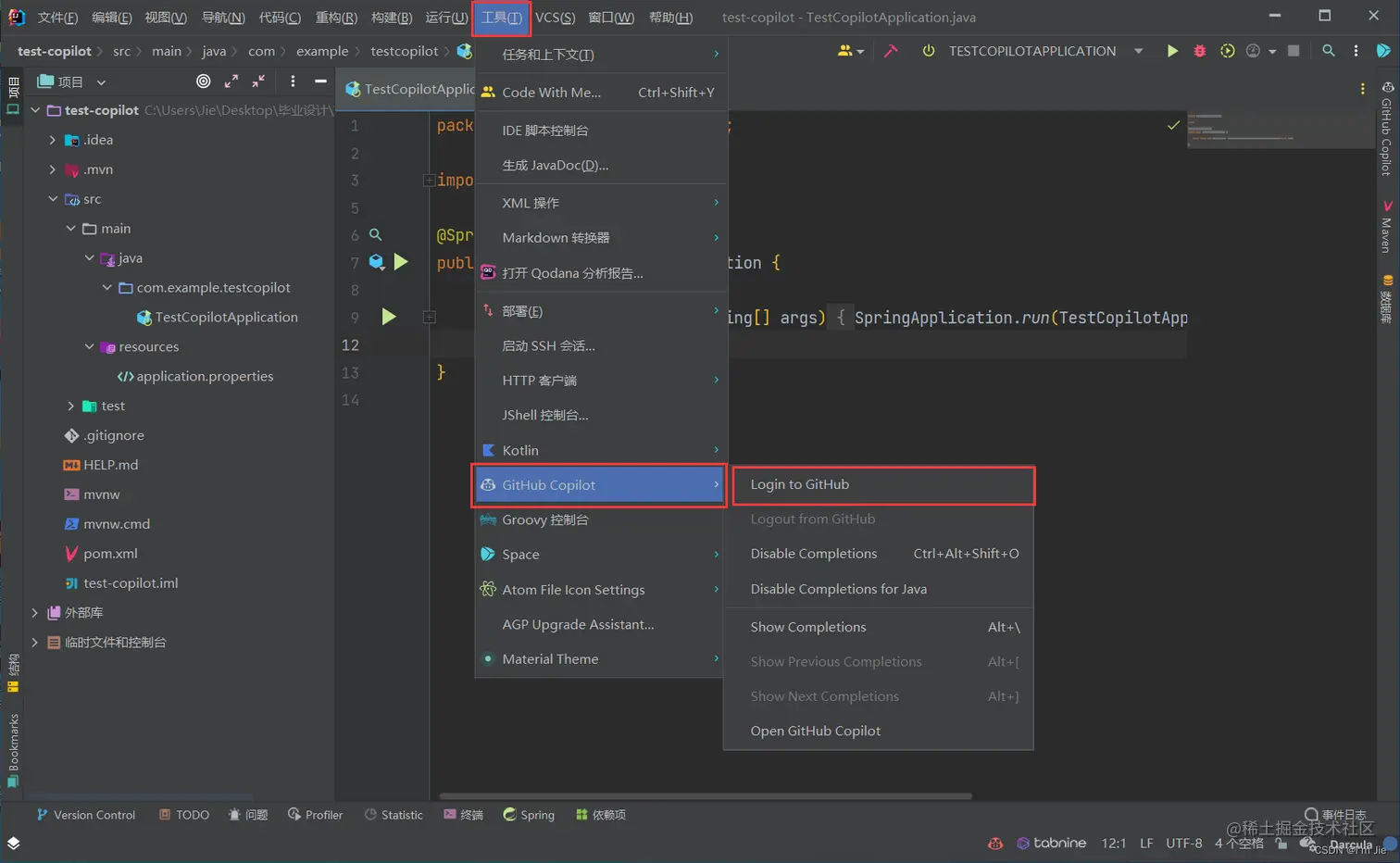Image resolution: width=1400 pixels, height=863 pixels.
Task: Click GitHub Copilot status bar icon
Action: (995, 844)
